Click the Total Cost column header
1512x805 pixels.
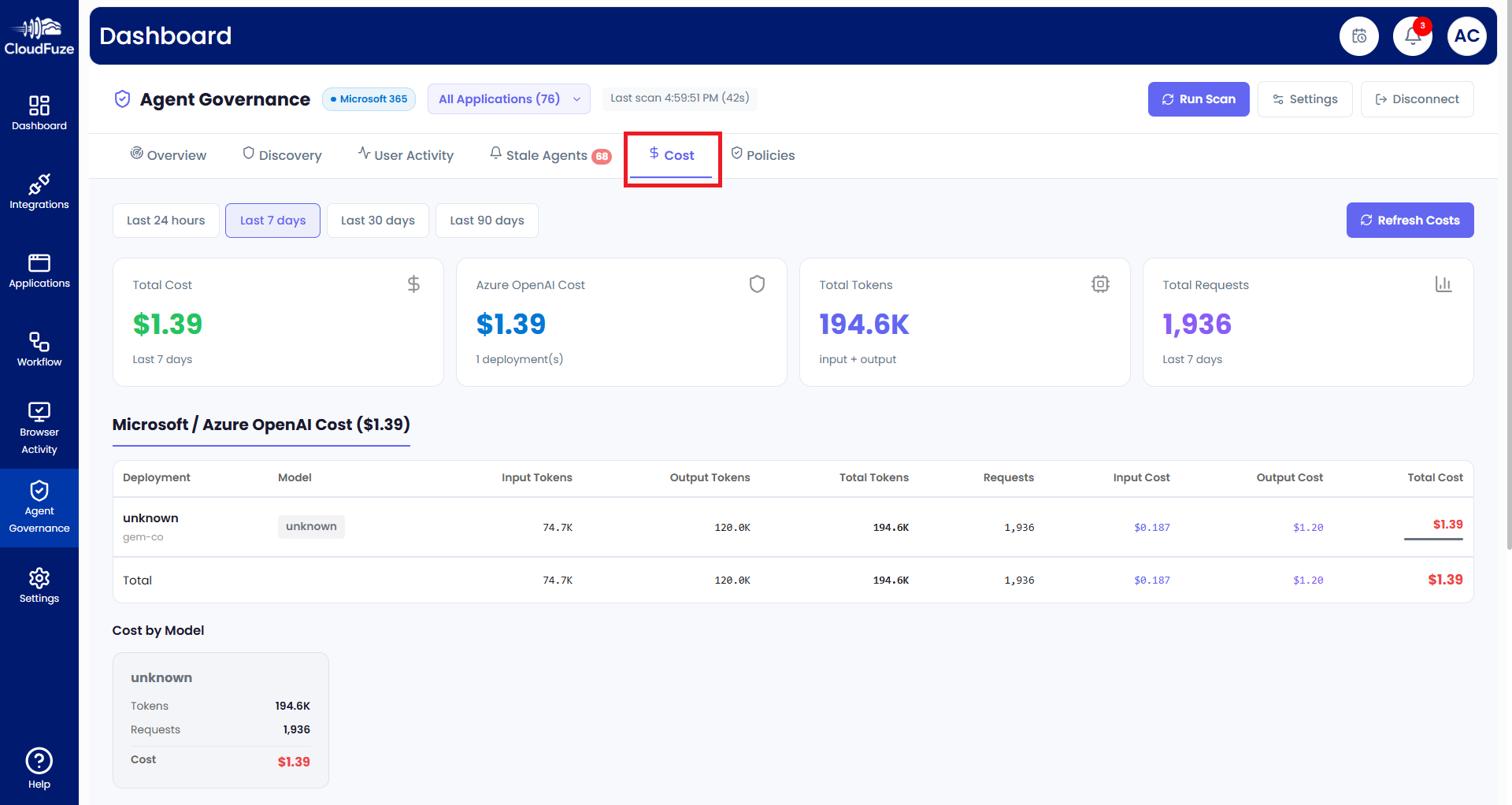click(x=1435, y=477)
